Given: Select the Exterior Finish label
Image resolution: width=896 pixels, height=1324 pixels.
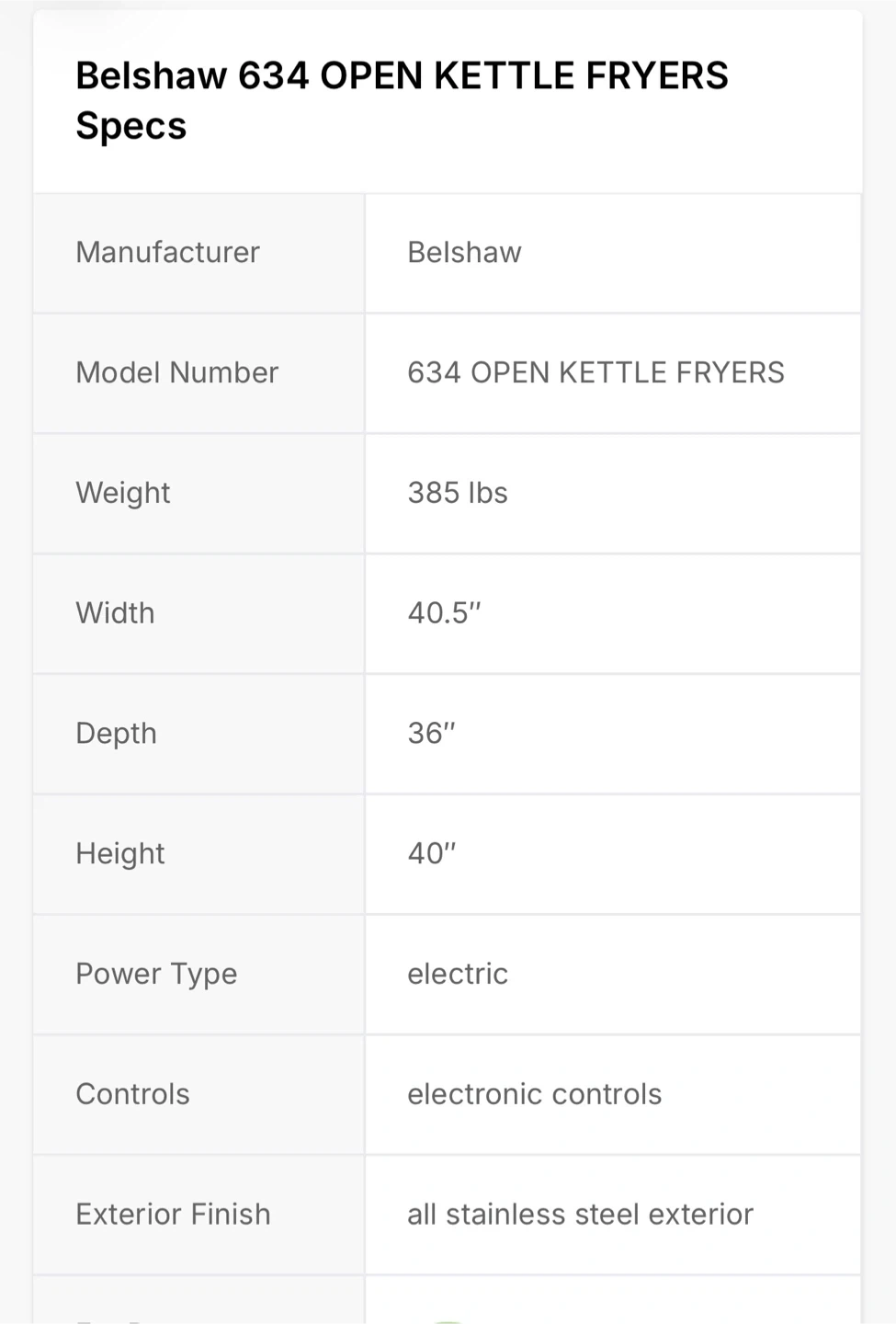Looking at the screenshot, I should click(173, 1215).
